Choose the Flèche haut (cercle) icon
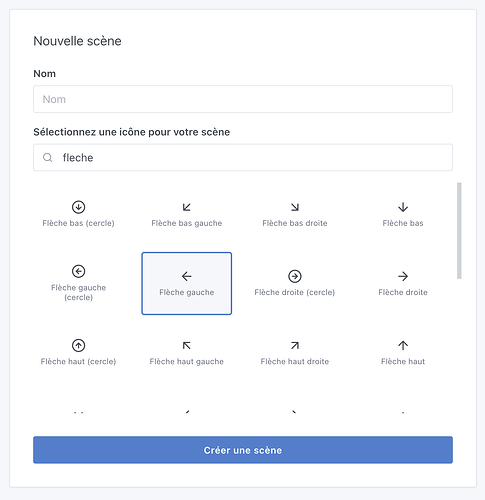Image resolution: width=485 pixels, height=500 pixels. (x=78, y=353)
